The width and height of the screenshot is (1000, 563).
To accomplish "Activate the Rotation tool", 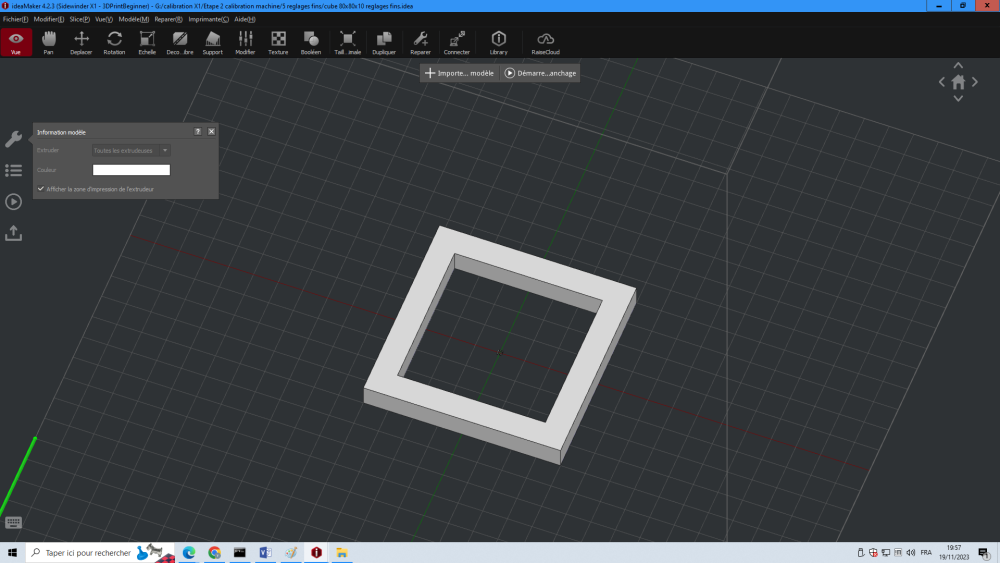I will [114, 43].
